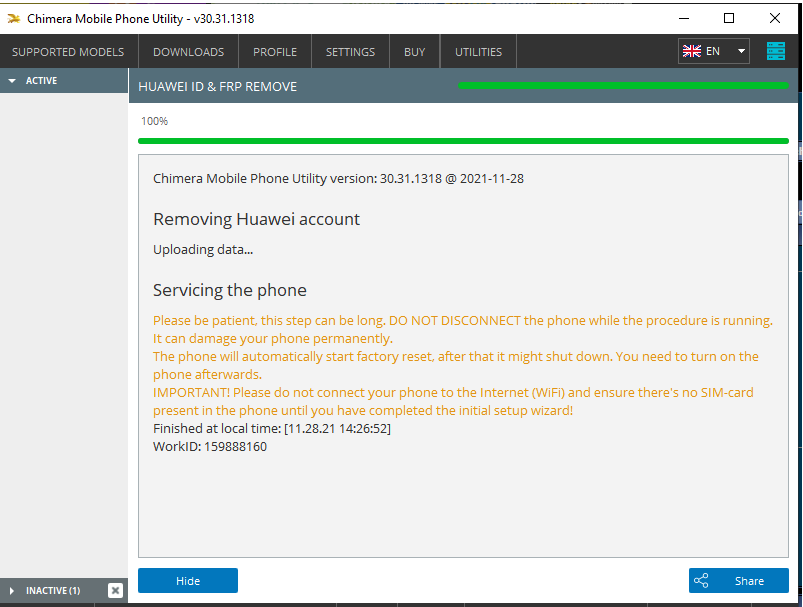Image resolution: width=803 pixels, height=607 pixels.
Task: Click the Finished at local time line
Action: [272, 429]
